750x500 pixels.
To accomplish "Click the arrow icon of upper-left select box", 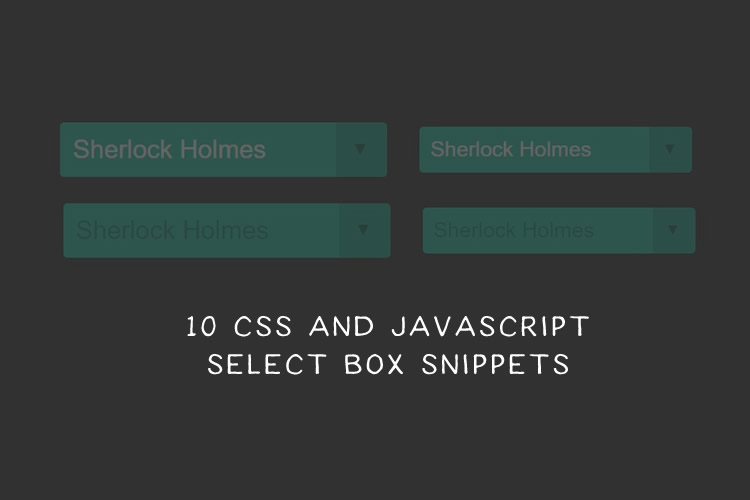I will click(x=360, y=149).
